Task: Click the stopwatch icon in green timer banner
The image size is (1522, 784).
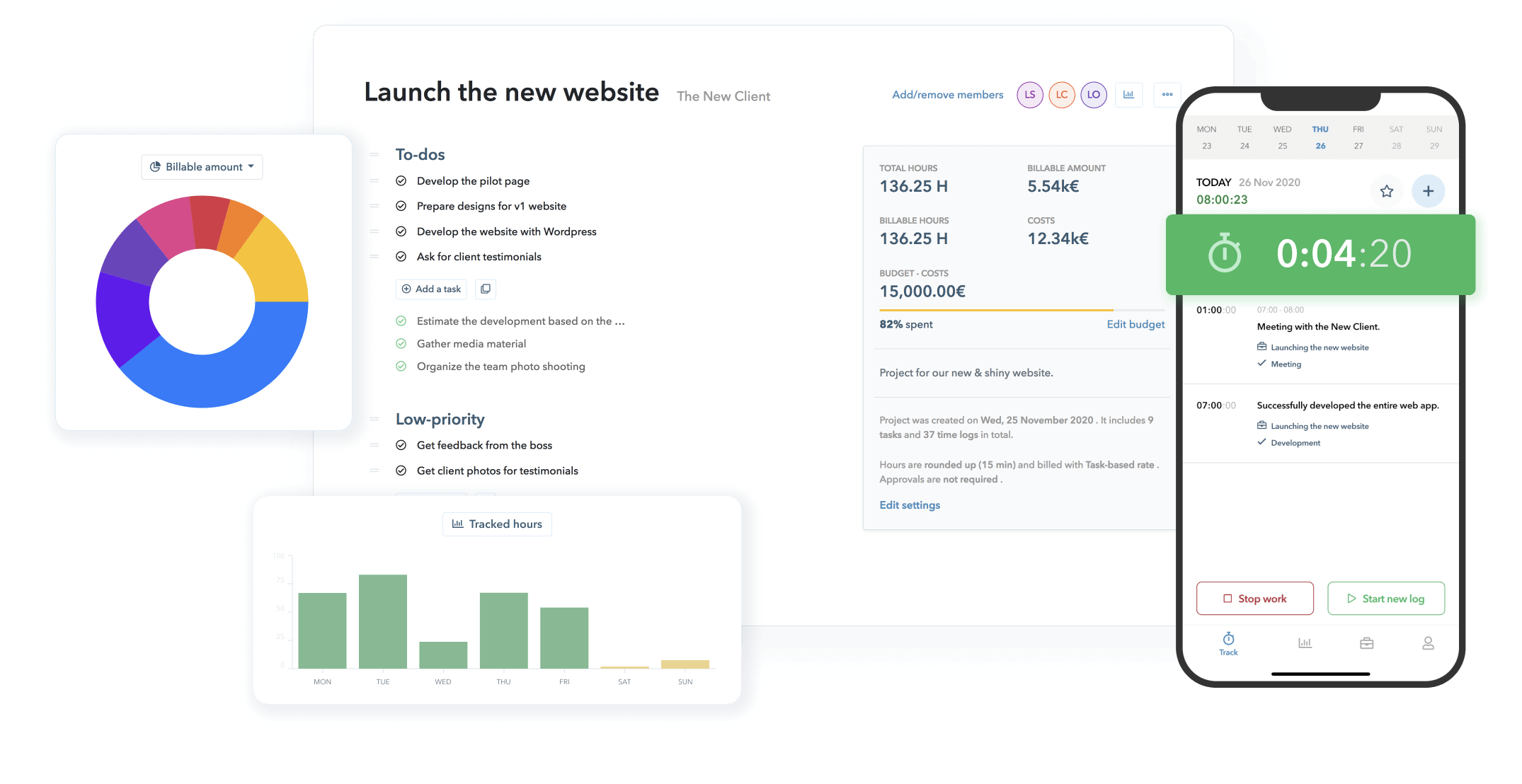Action: tap(1224, 253)
